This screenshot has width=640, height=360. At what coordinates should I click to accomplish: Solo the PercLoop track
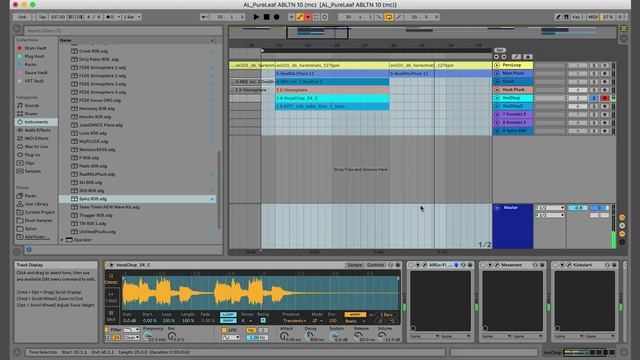[x=593, y=65]
